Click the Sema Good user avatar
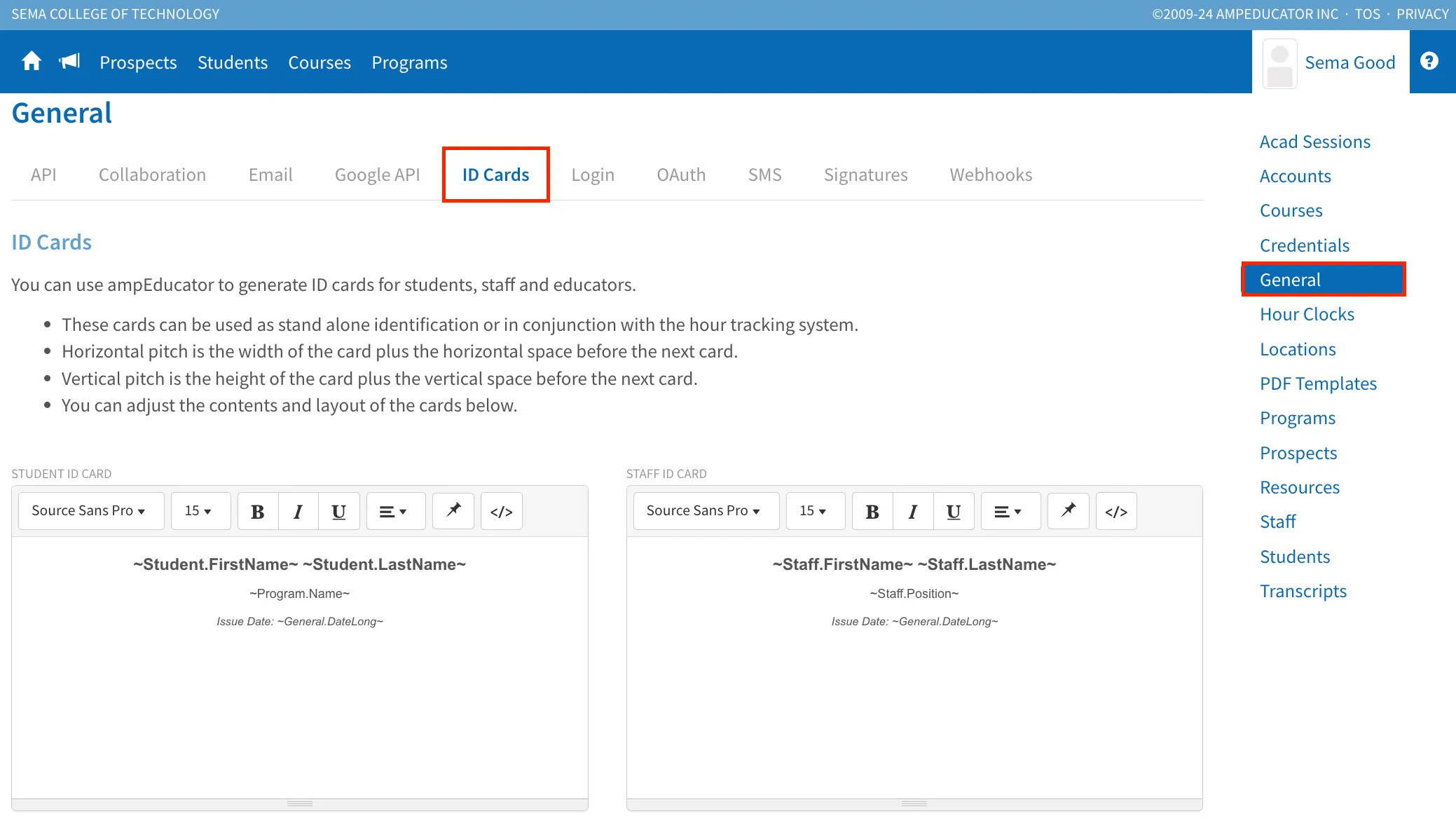This screenshot has height=830, width=1456. click(x=1279, y=63)
